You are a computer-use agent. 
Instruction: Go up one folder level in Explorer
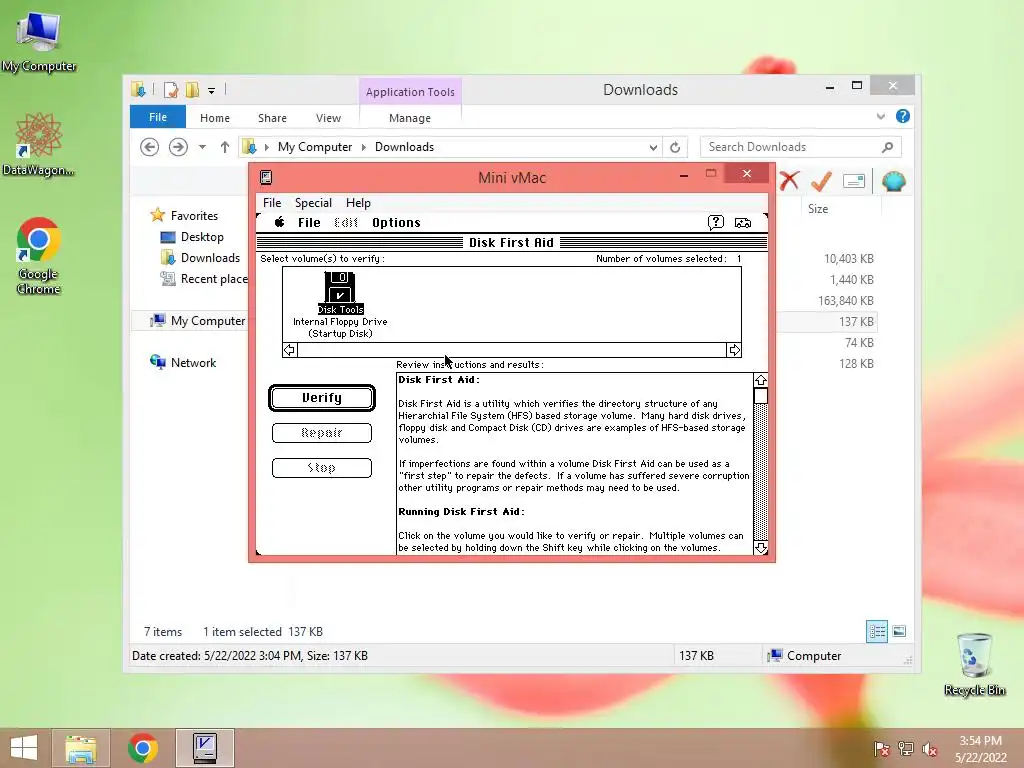(225, 147)
